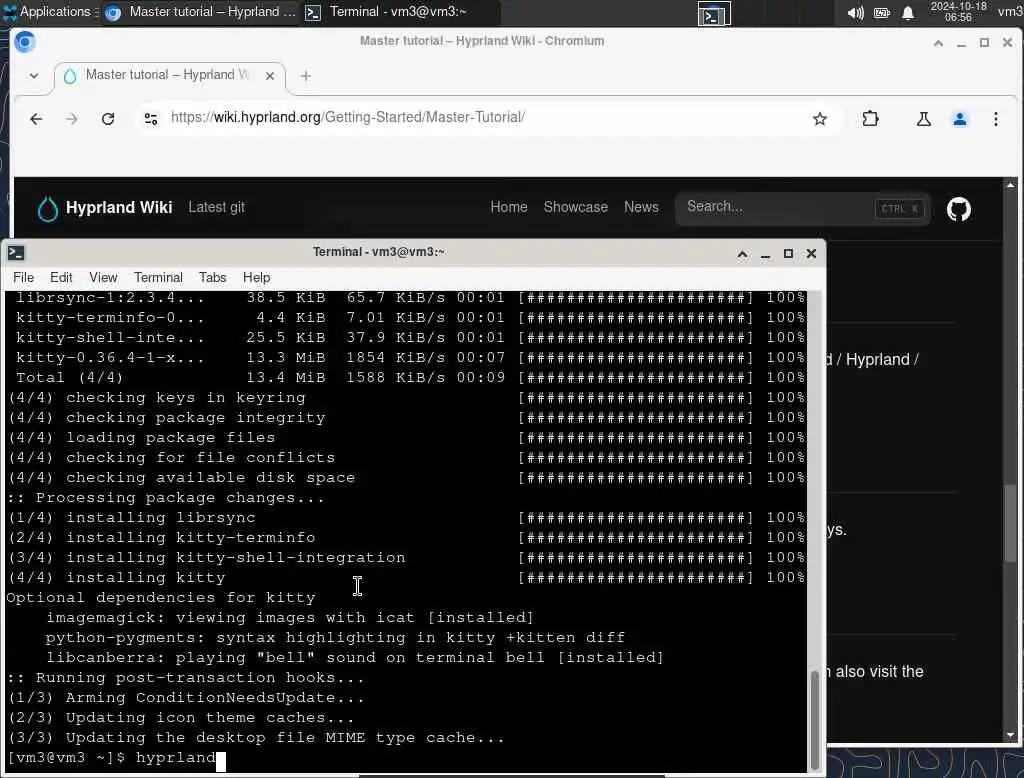Screen dimensions: 1024x778
Task: Open a new Chromium tab
Action: (306, 76)
